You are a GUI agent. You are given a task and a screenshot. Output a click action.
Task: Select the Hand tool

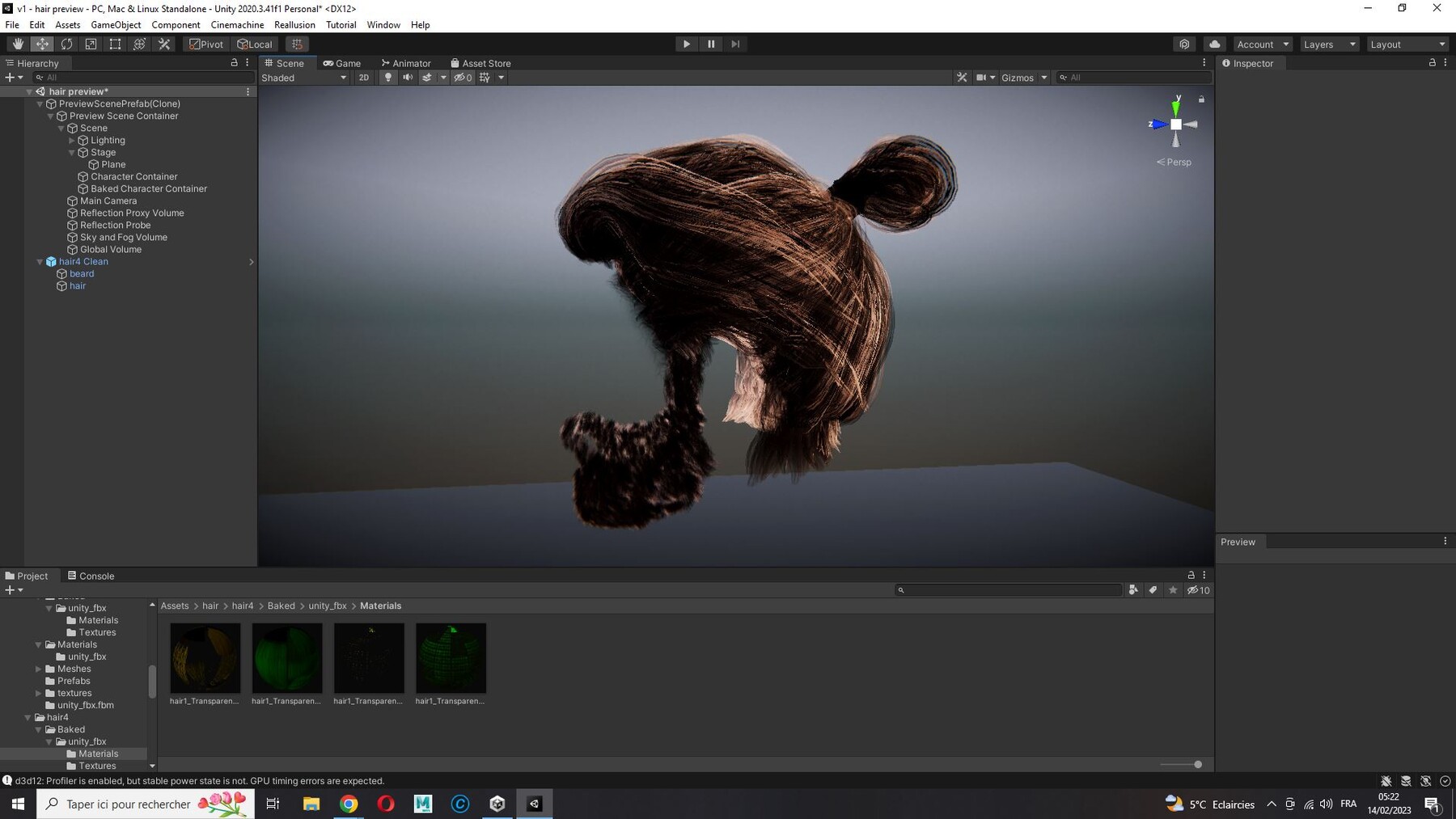coord(18,44)
